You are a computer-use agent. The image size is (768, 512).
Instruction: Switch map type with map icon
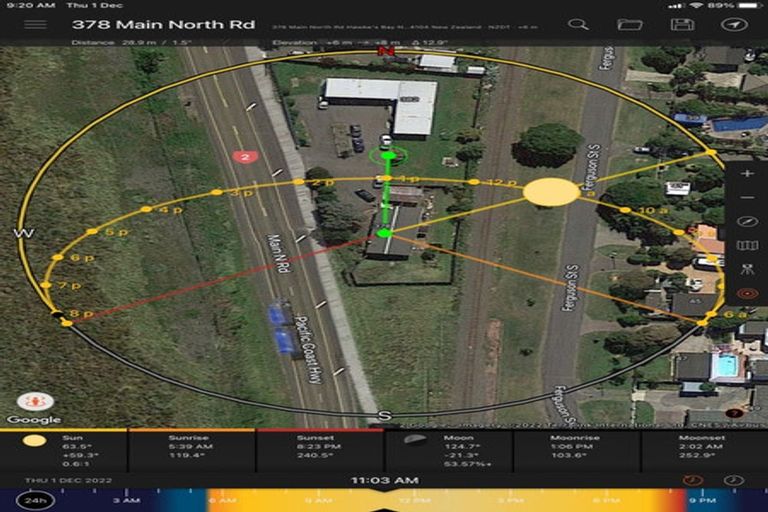746,245
